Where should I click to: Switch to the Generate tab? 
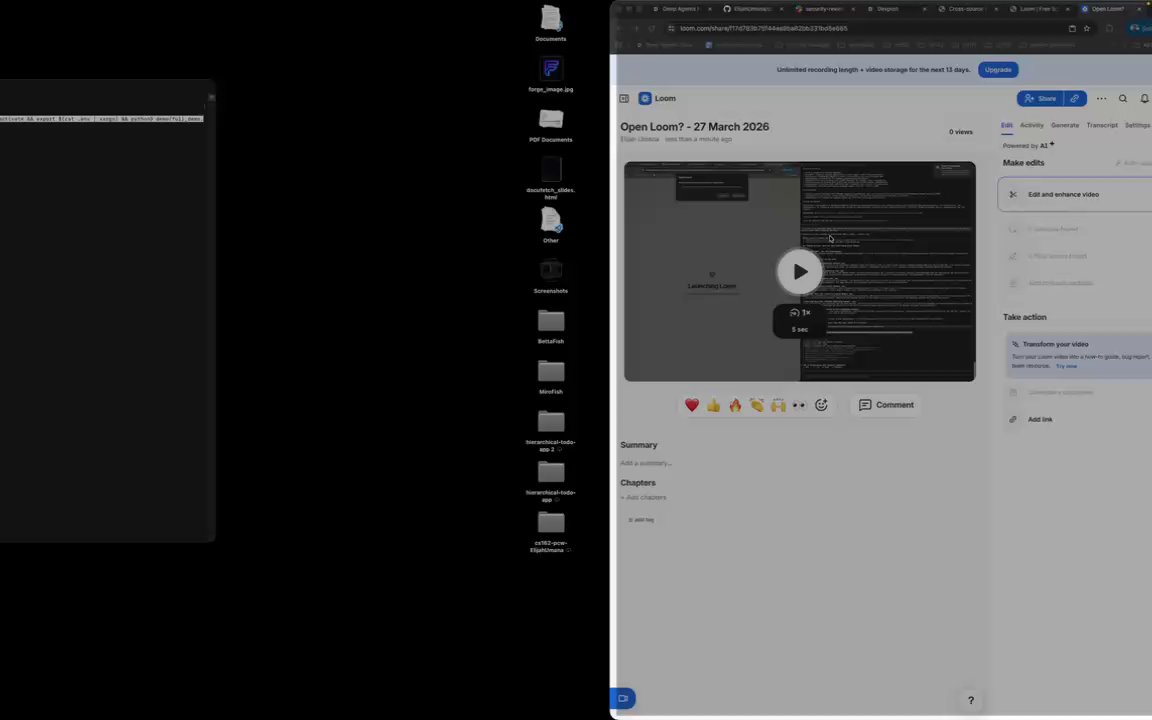[x=1065, y=126]
